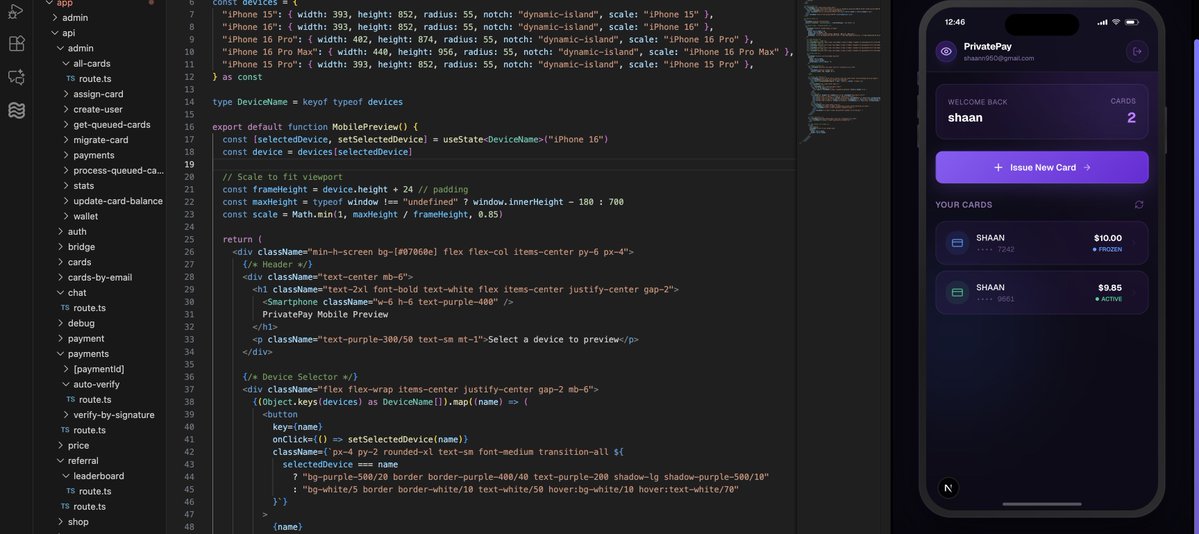
Task: Open route.ts under auto-verify
Action: tap(95, 399)
